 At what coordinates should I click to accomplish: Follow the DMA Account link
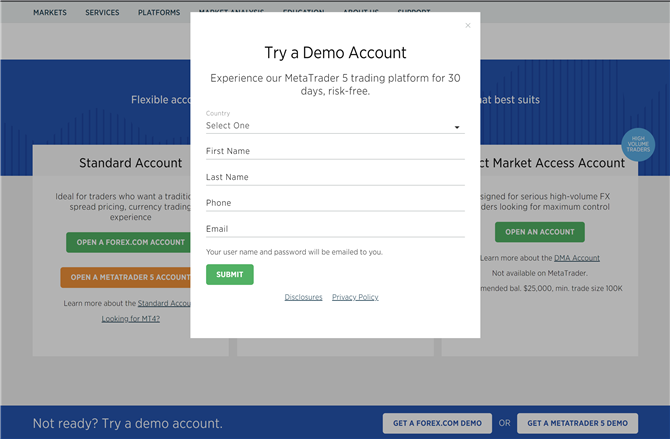[577, 258]
